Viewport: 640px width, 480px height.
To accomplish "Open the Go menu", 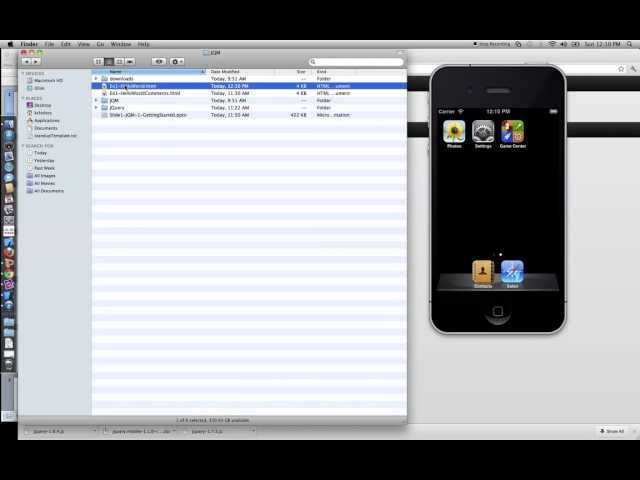I will pos(100,44).
